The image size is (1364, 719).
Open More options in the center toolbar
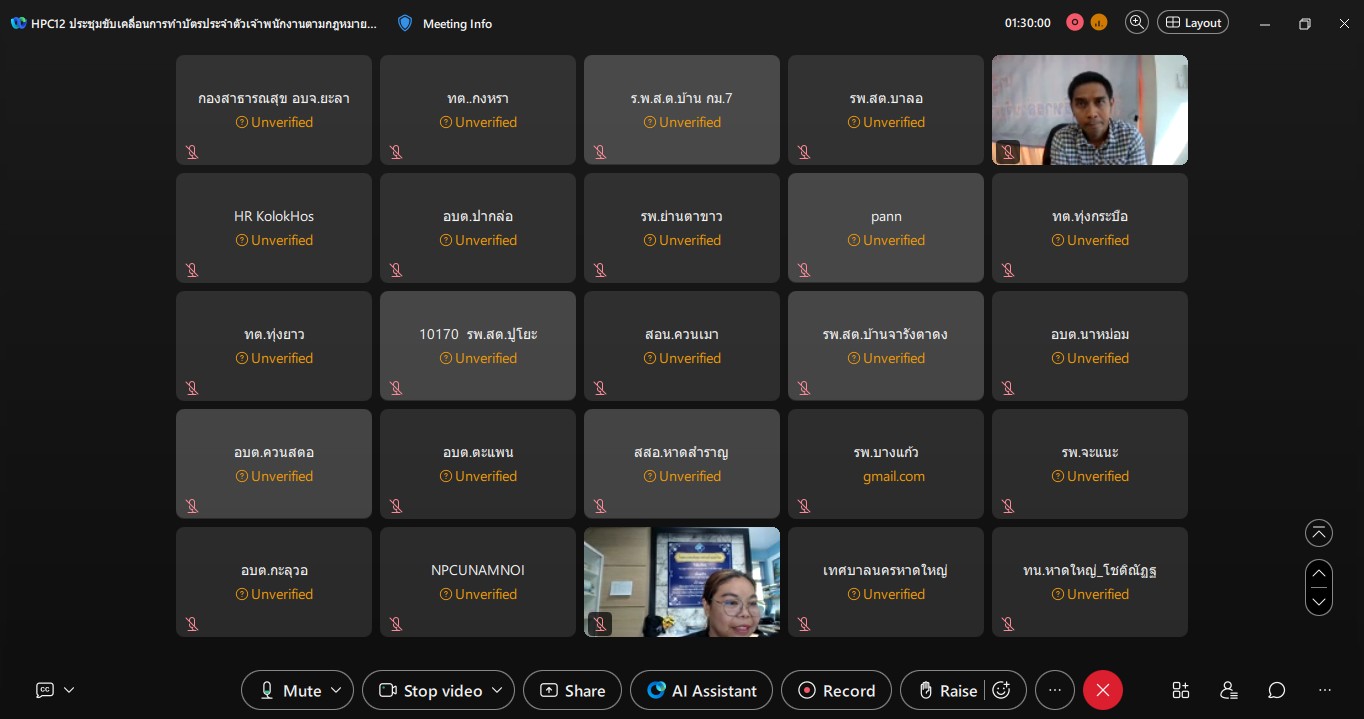[x=1055, y=690]
